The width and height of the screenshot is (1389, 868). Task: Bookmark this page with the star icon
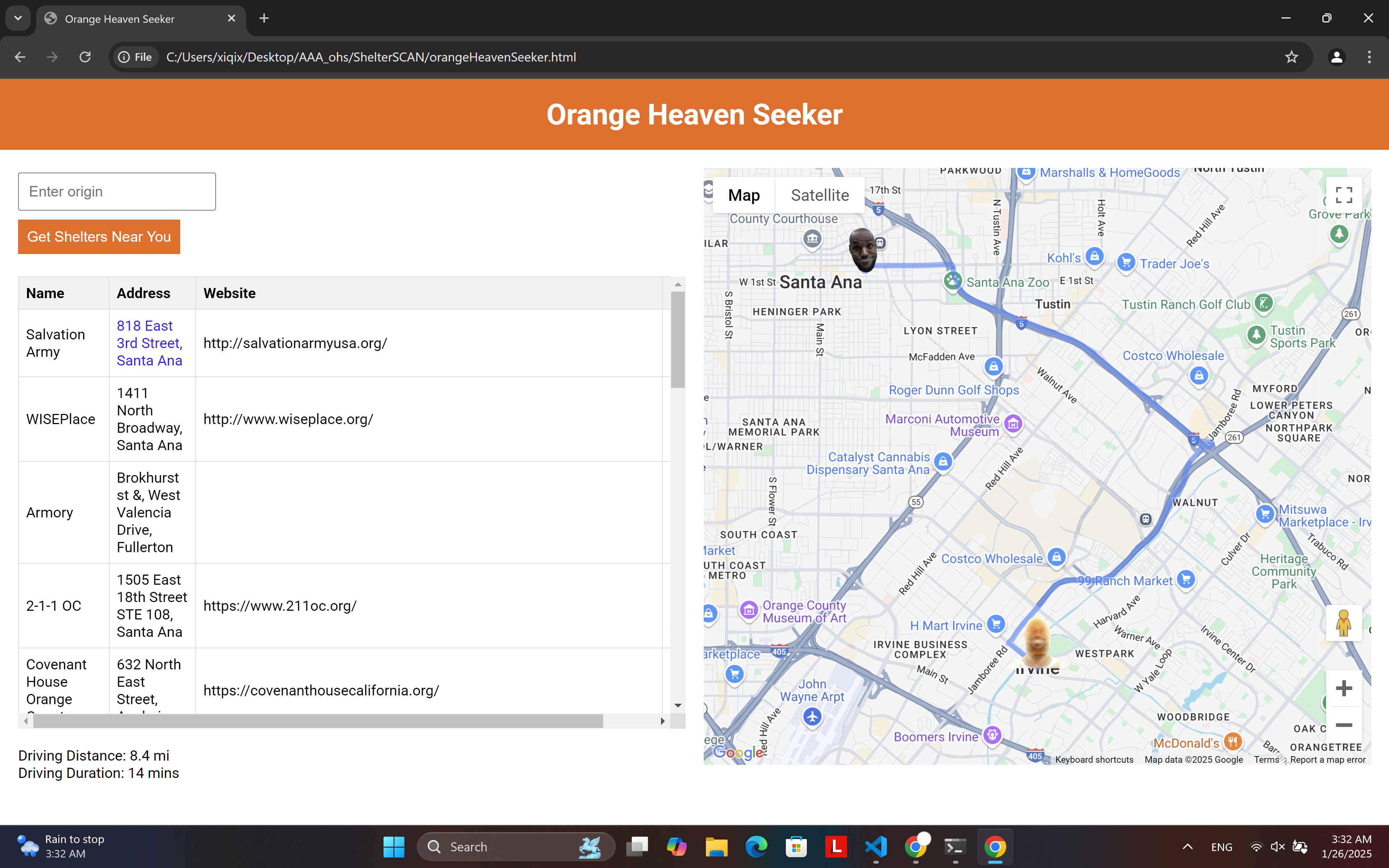[1291, 57]
